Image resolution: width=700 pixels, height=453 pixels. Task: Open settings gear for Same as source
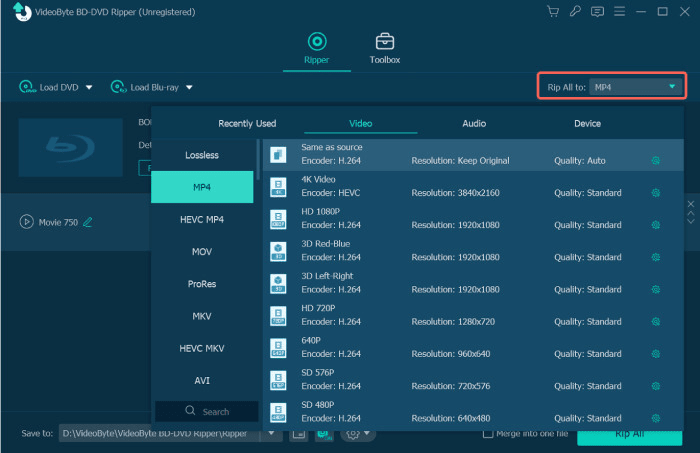pos(655,161)
